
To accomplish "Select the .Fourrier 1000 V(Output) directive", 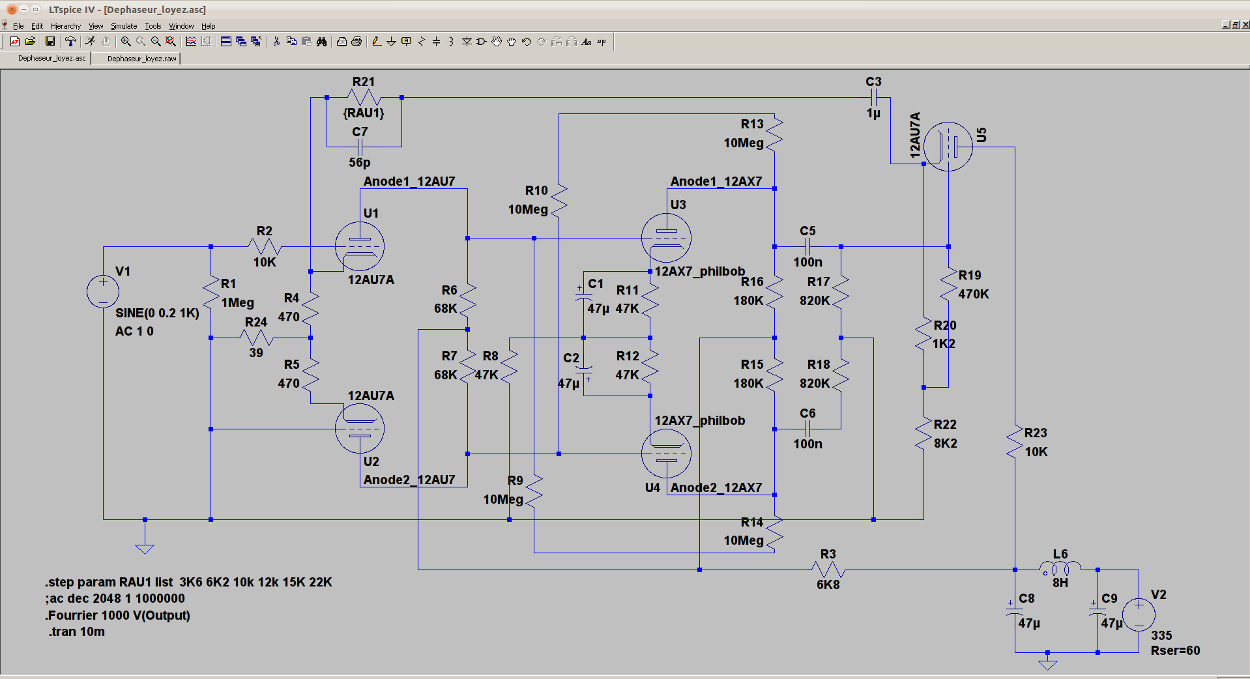I will pos(117,615).
